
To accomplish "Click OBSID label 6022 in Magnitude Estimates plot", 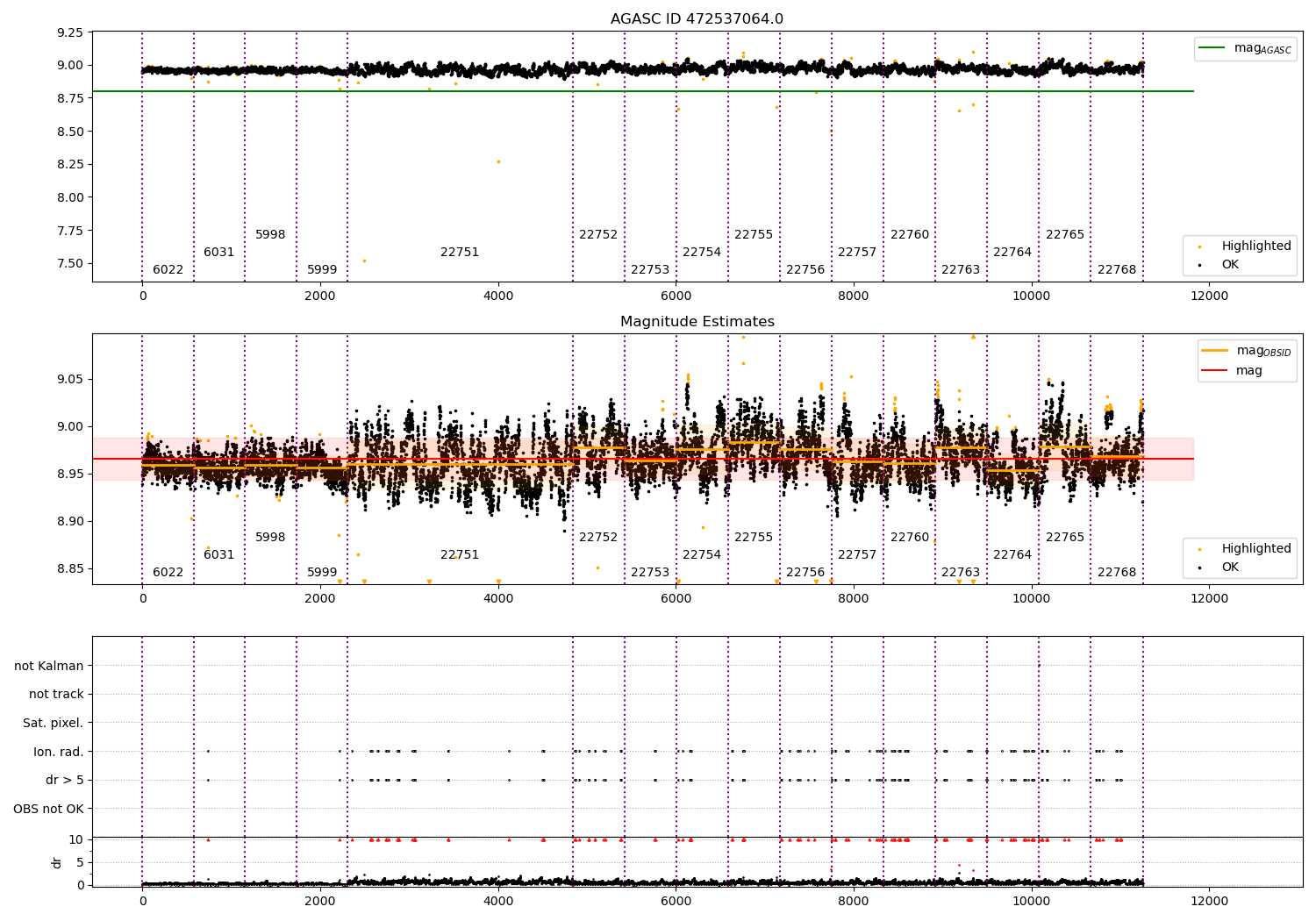I will click(x=168, y=573).
